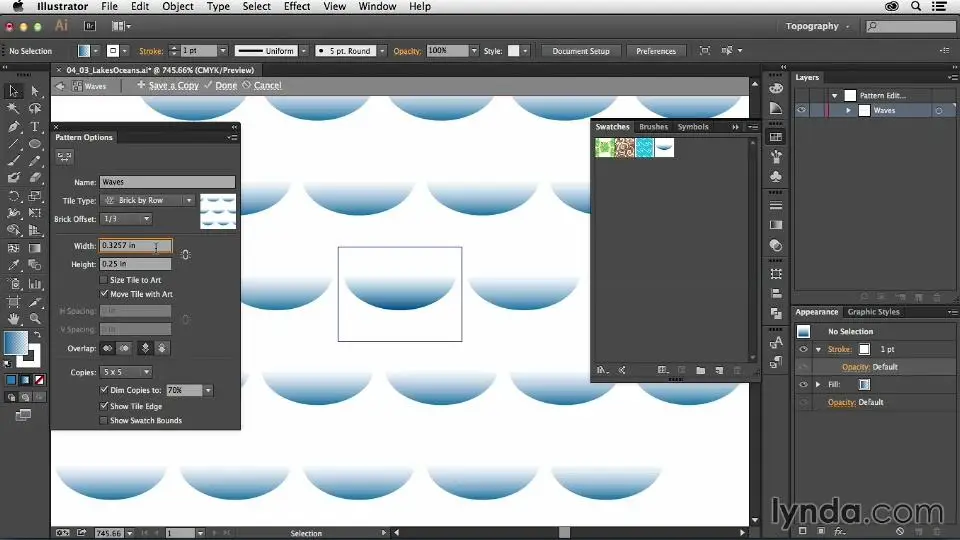Choose the Eraser tool

tap(35, 178)
